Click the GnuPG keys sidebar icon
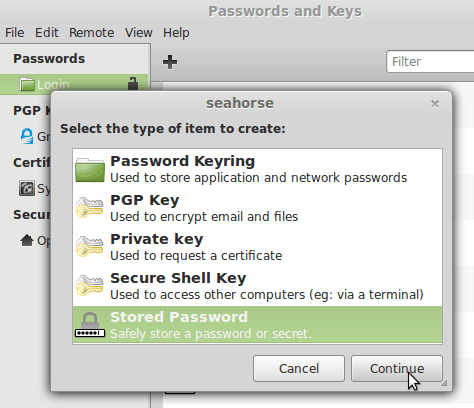 click(x=27, y=136)
